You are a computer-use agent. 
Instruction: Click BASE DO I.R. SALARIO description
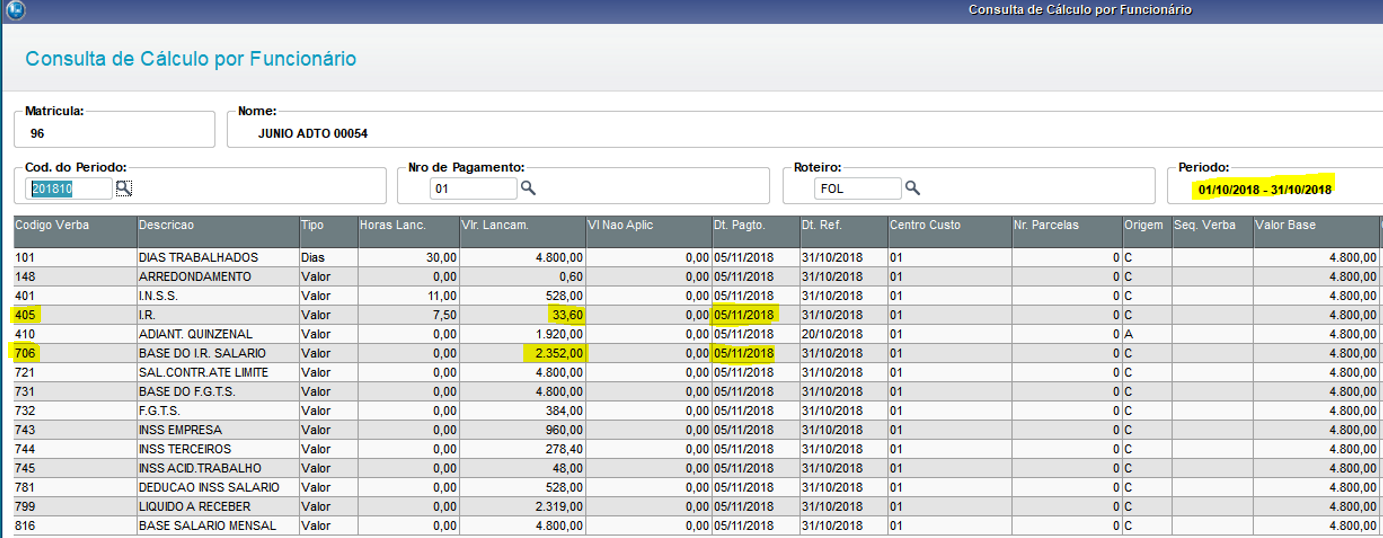218,353
